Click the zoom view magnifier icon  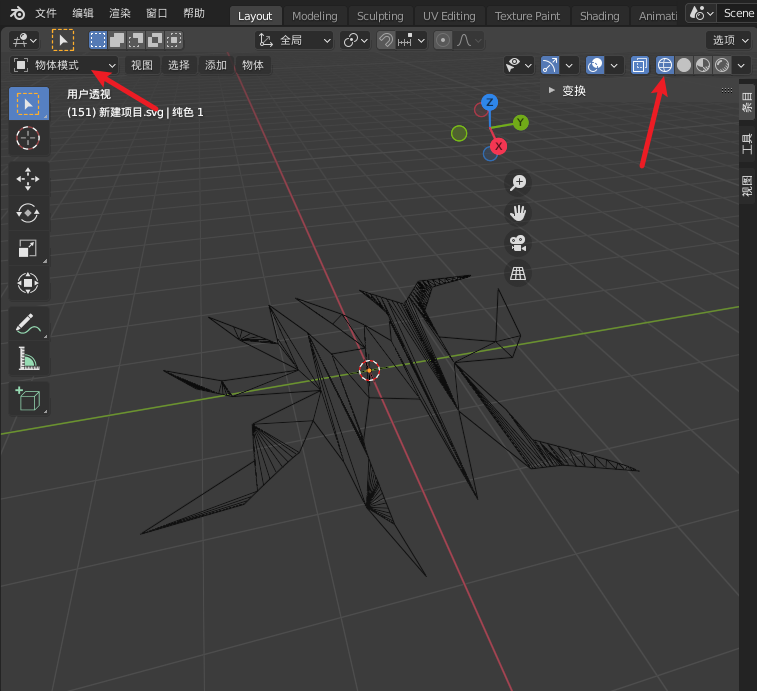point(518,183)
